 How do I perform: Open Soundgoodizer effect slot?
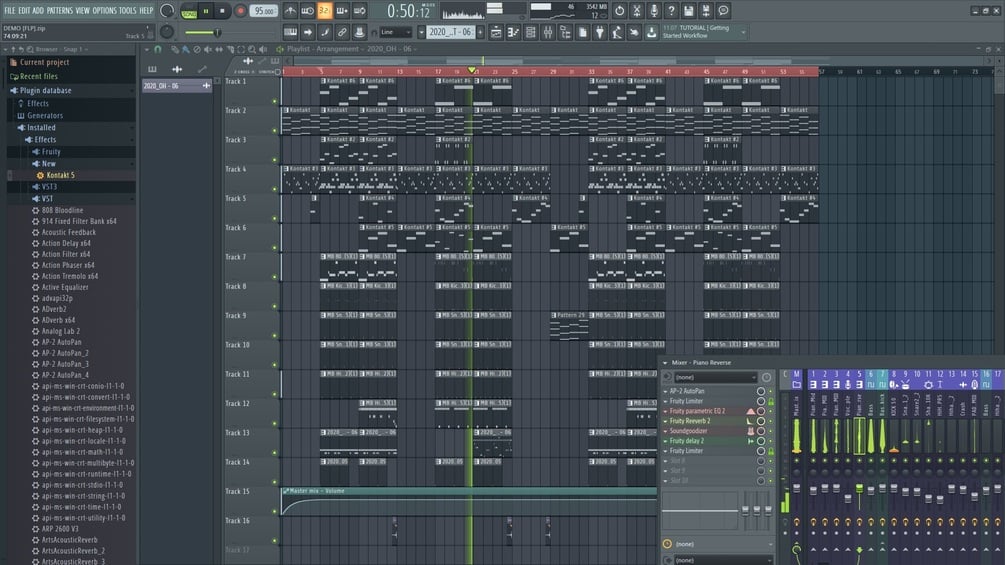tap(688, 431)
